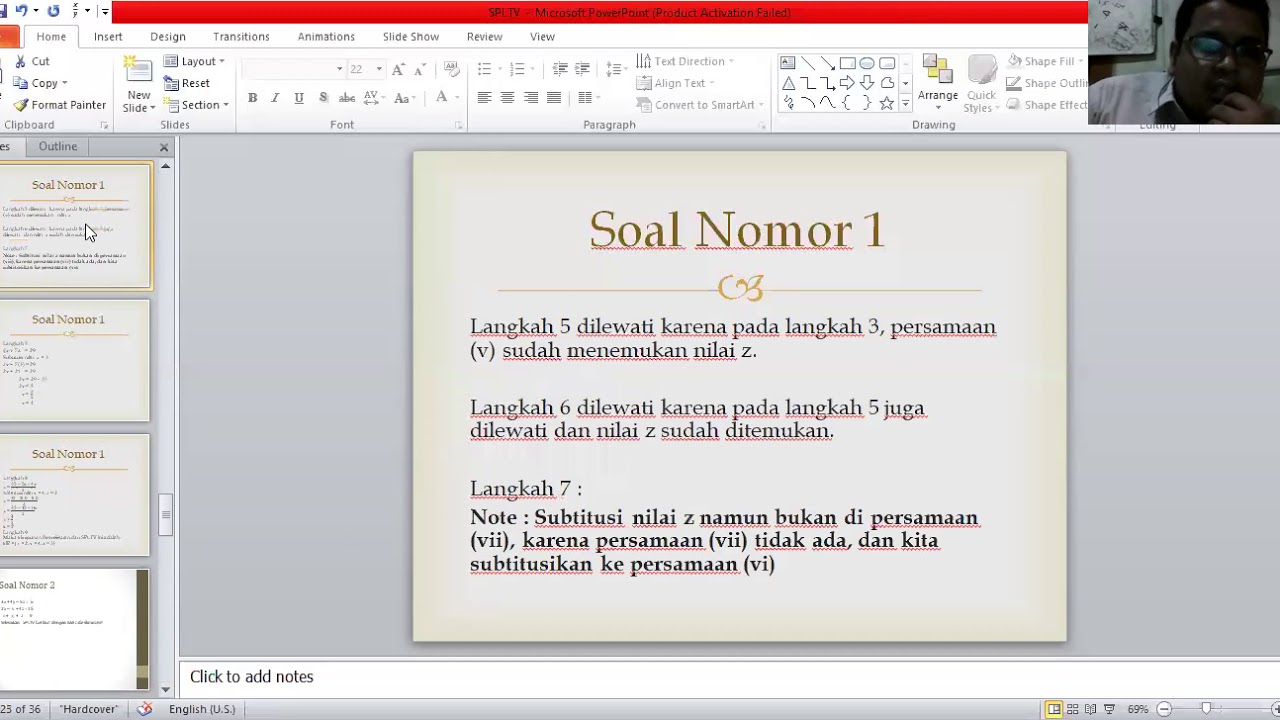Decrease list indent level
Image resolution: width=1280 pixels, height=720 pixels.
(560, 69)
